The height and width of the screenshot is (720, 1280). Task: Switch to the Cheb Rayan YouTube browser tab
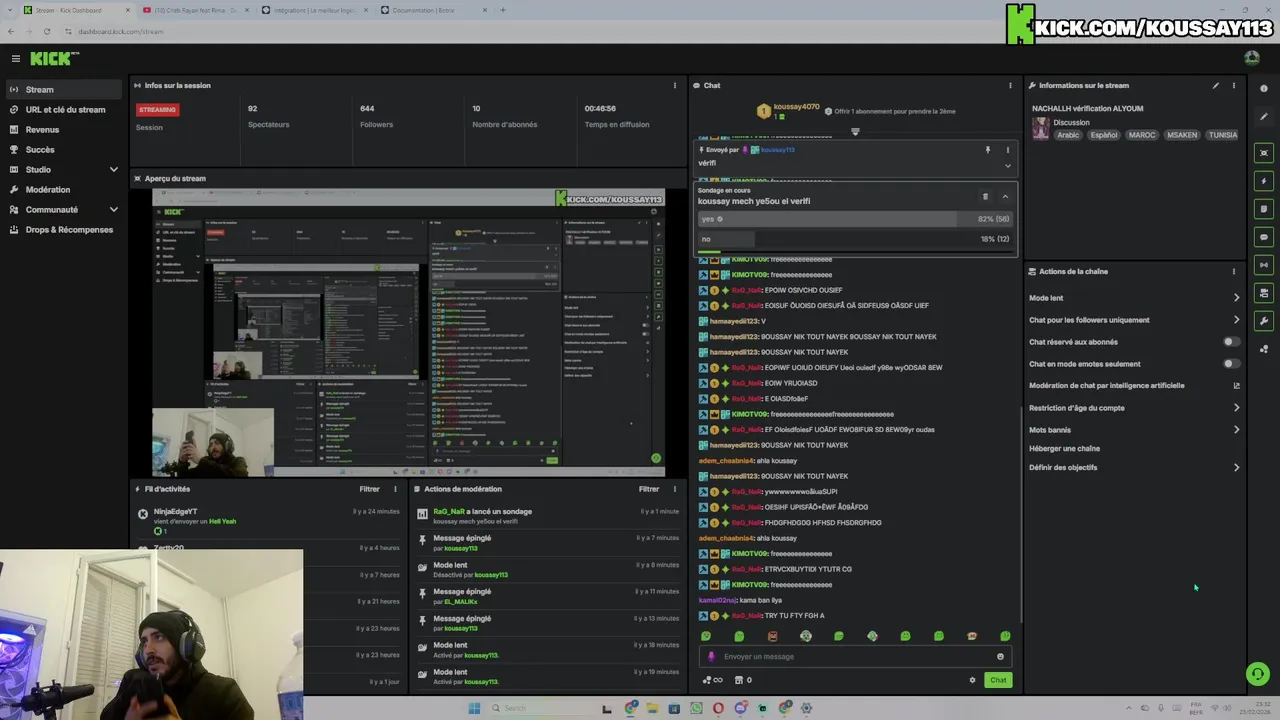click(195, 10)
